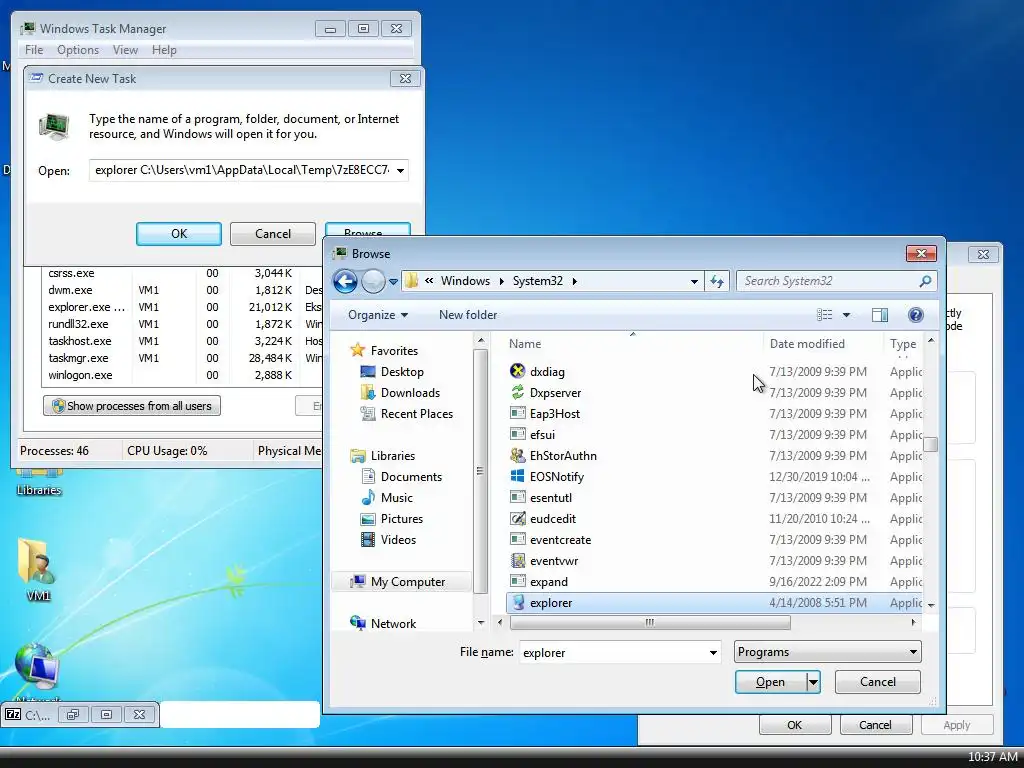The height and width of the screenshot is (768, 1024).
Task: Cancel the Browse dialog
Action: pos(878,682)
